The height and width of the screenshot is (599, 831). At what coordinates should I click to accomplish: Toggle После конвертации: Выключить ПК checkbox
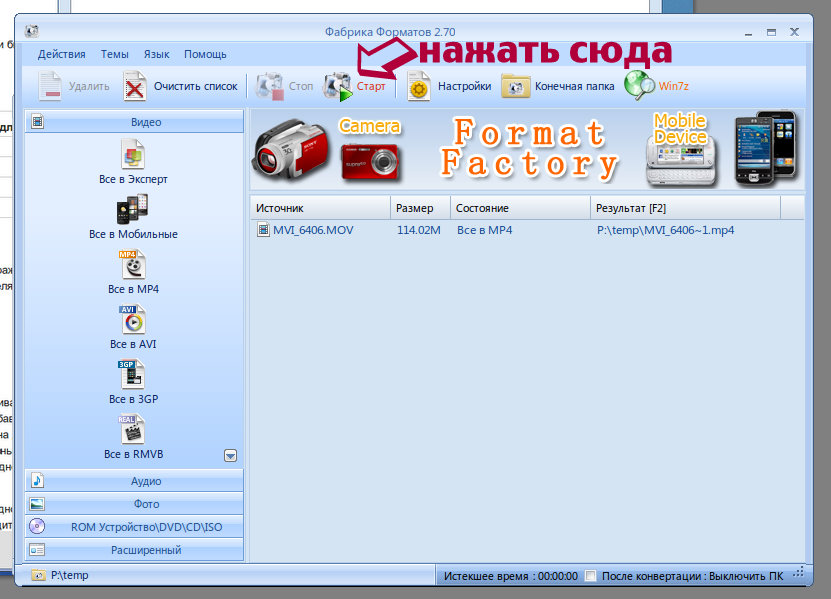tap(590, 576)
